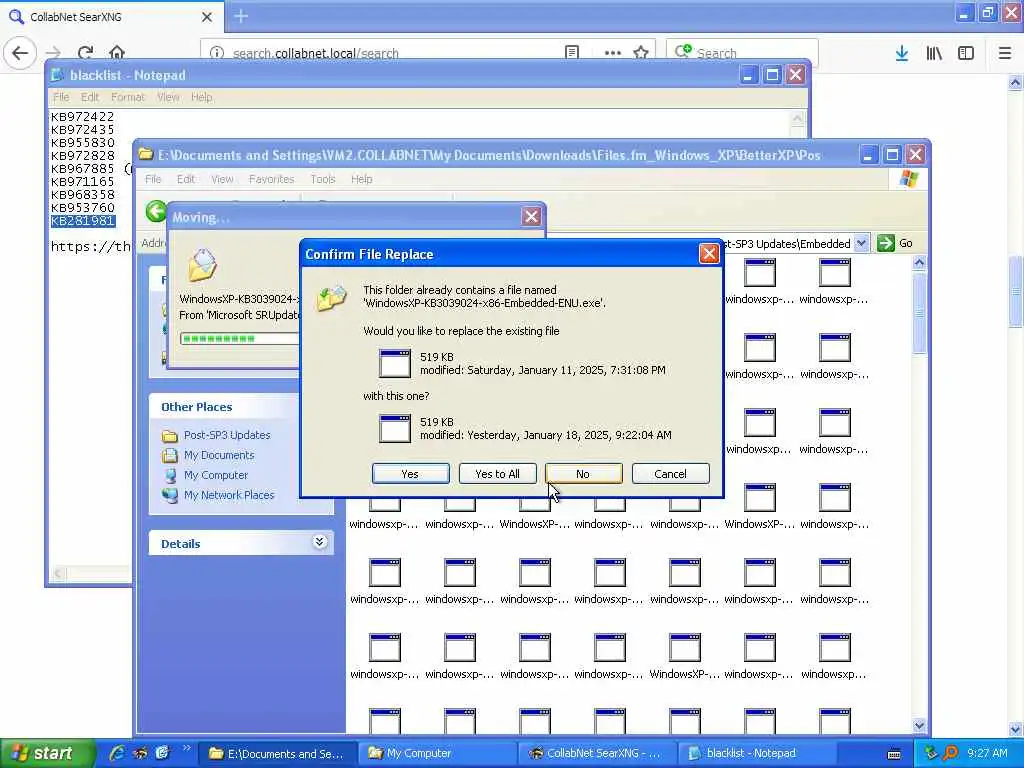Click system tray search magnifier icon

click(x=951, y=753)
